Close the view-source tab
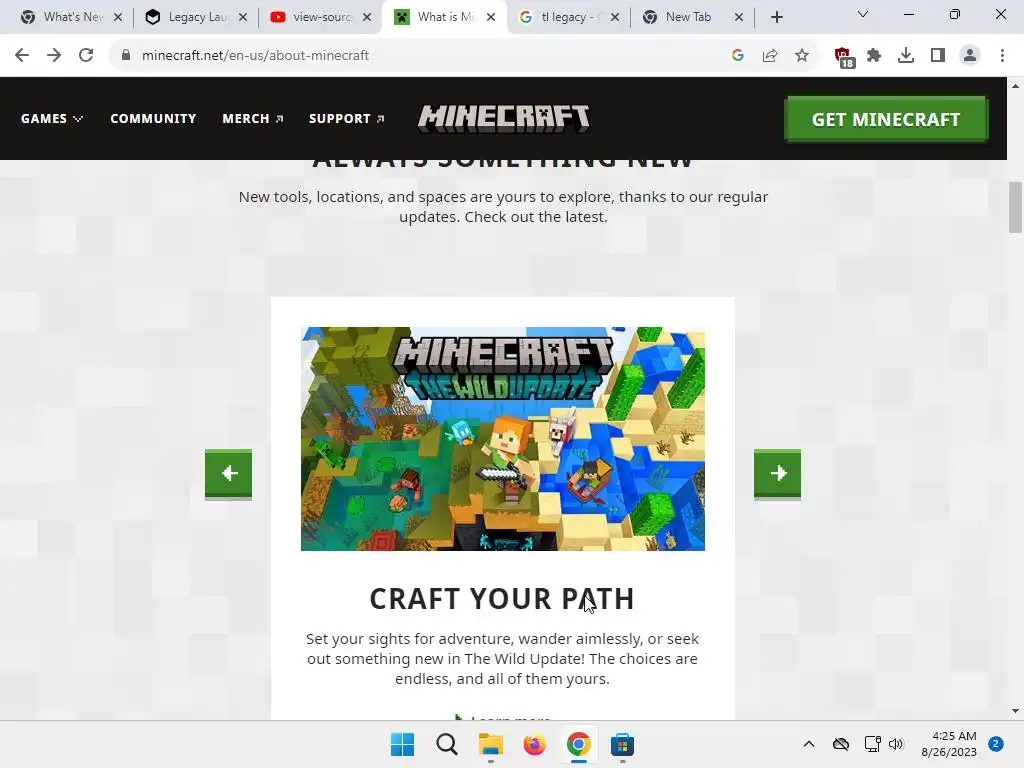Viewport: 1024px width, 768px height. pyautogui.click(x=367, y=17)
